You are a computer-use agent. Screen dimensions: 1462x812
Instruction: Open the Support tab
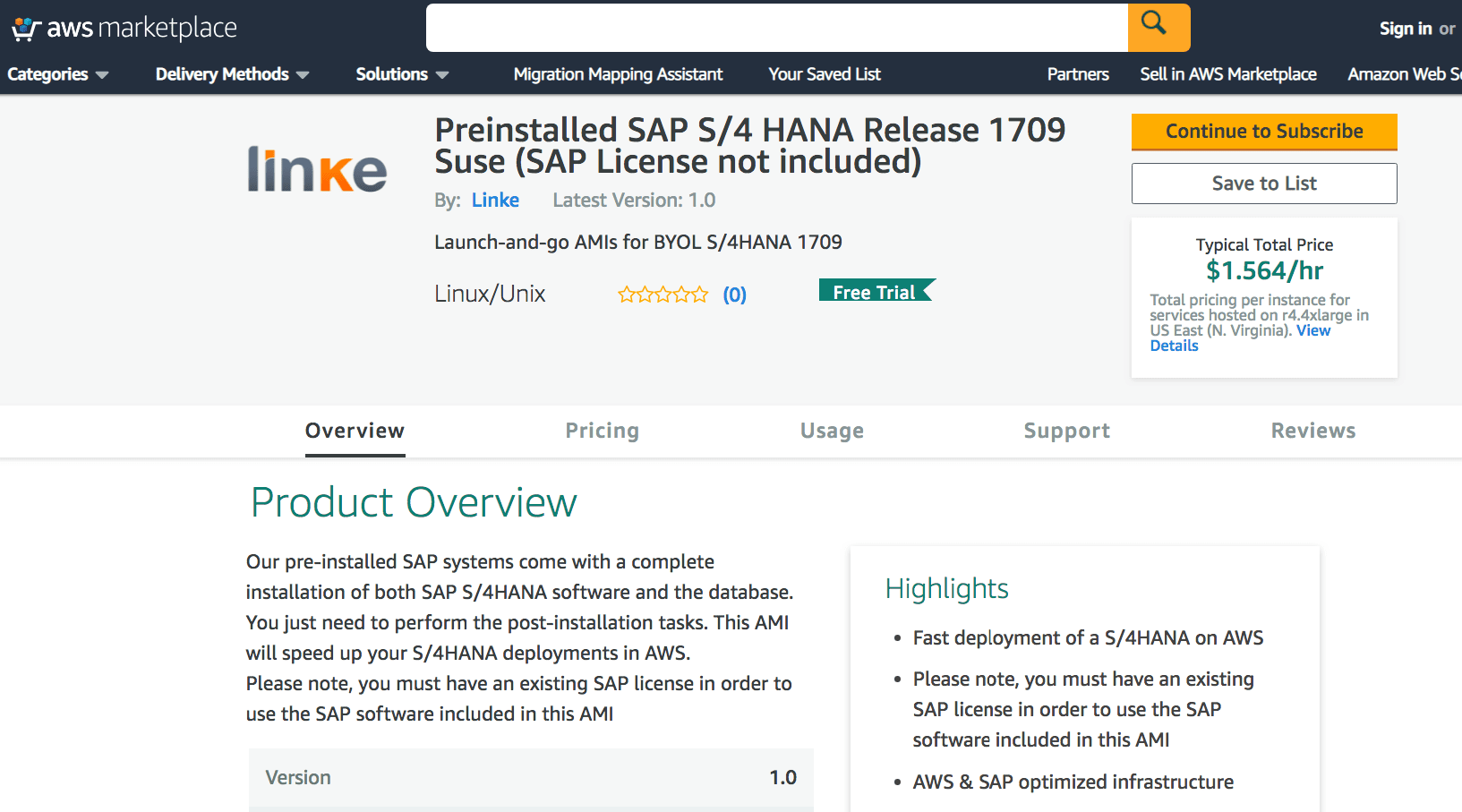point(1067,431)
